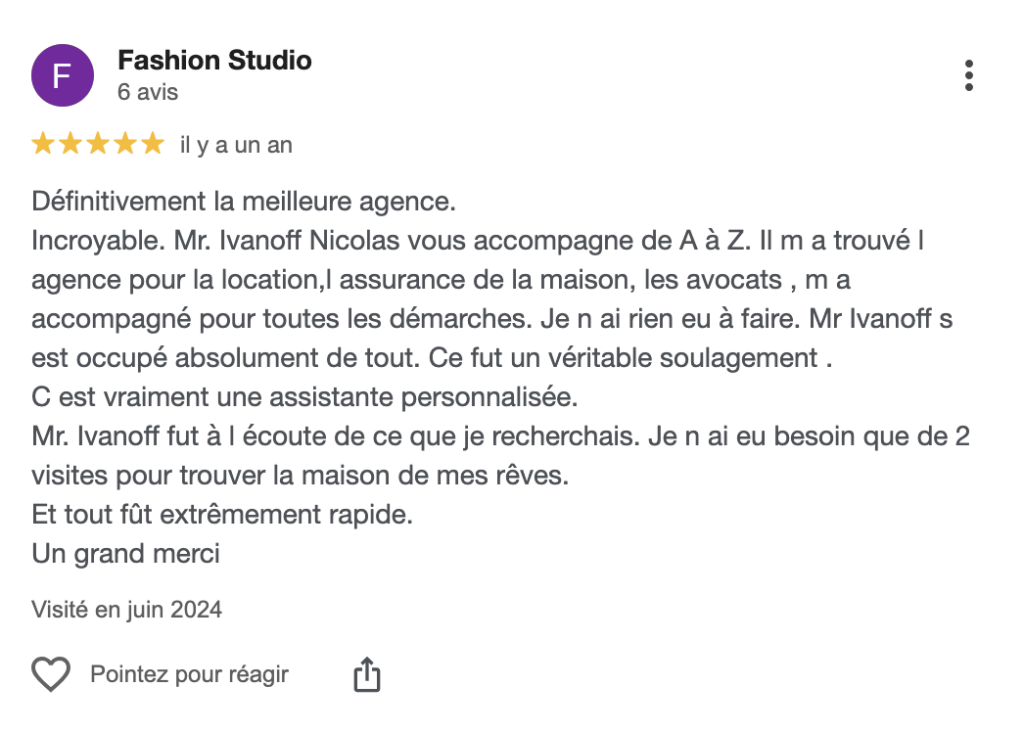The width and height of the screenshot is (1024, 732).
Task: View the reviewer's 6 avis count
Action: (x=148, y=92)
